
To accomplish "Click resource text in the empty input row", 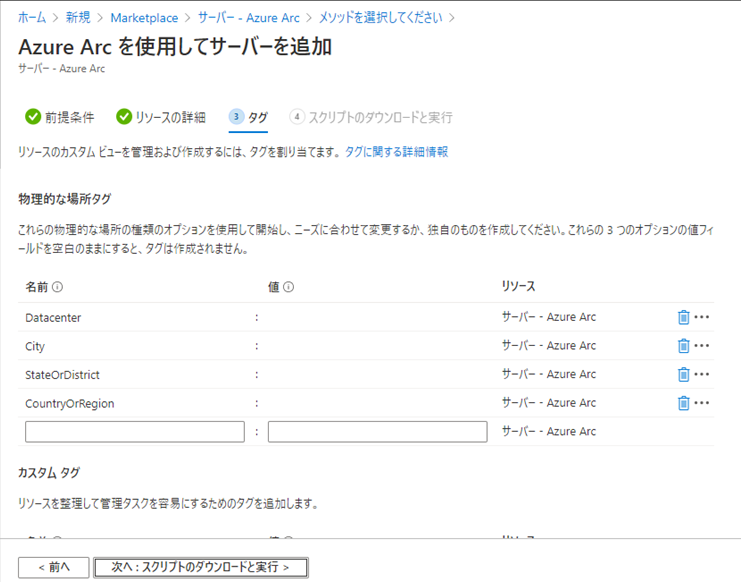I will (549, 431).
